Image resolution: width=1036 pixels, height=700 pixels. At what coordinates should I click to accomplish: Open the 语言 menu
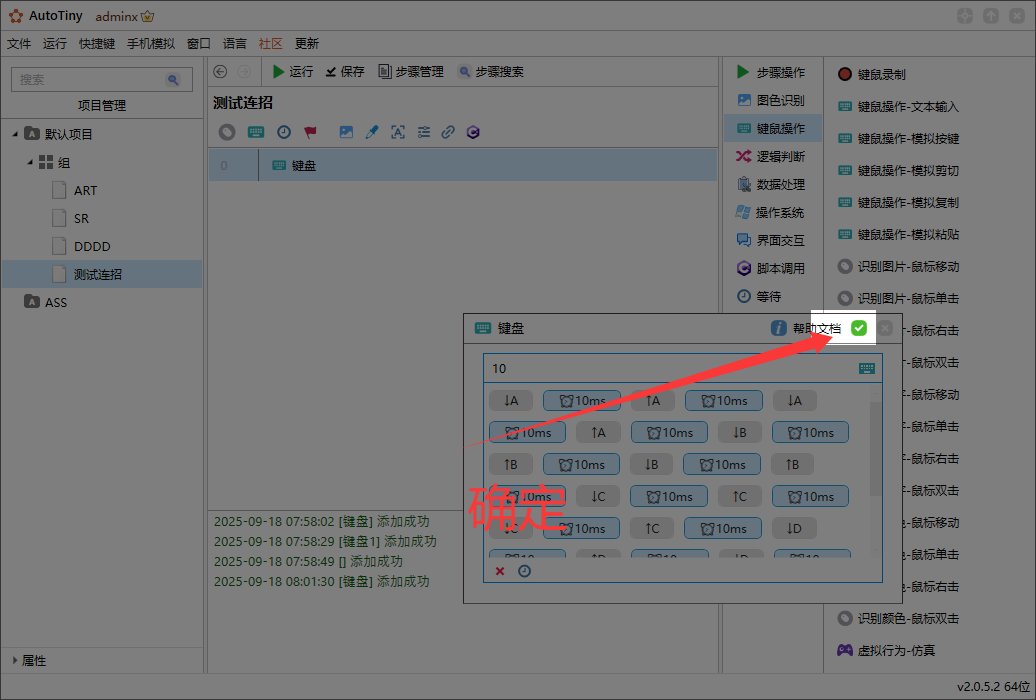click(235, 44)
